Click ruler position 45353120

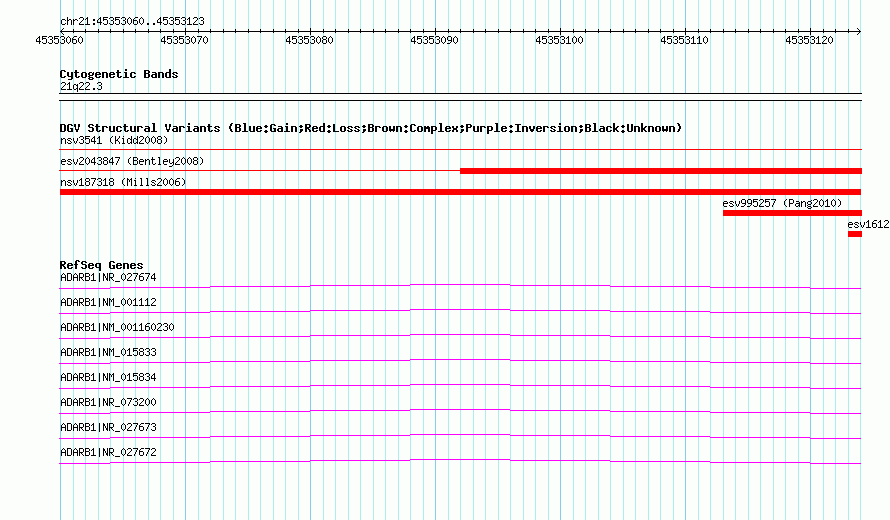809,40
